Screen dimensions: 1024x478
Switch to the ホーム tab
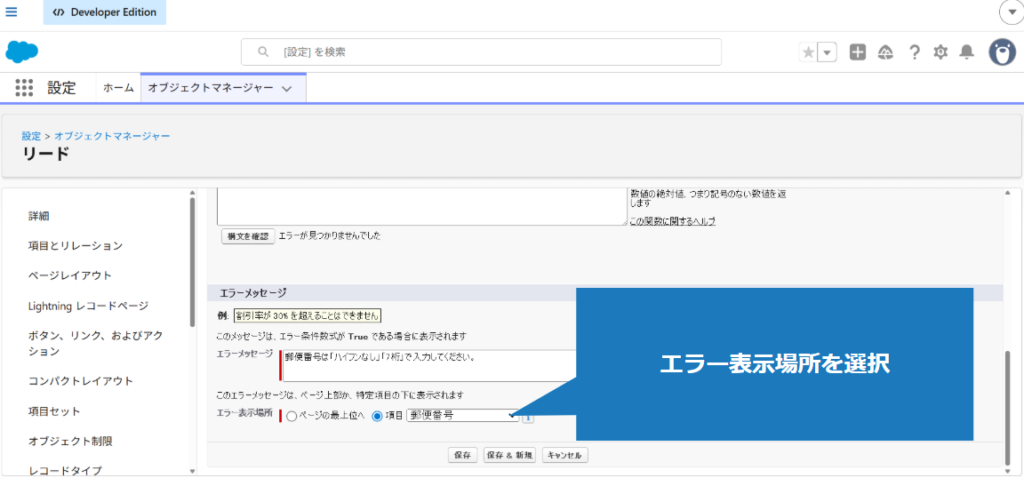[118, 88]
